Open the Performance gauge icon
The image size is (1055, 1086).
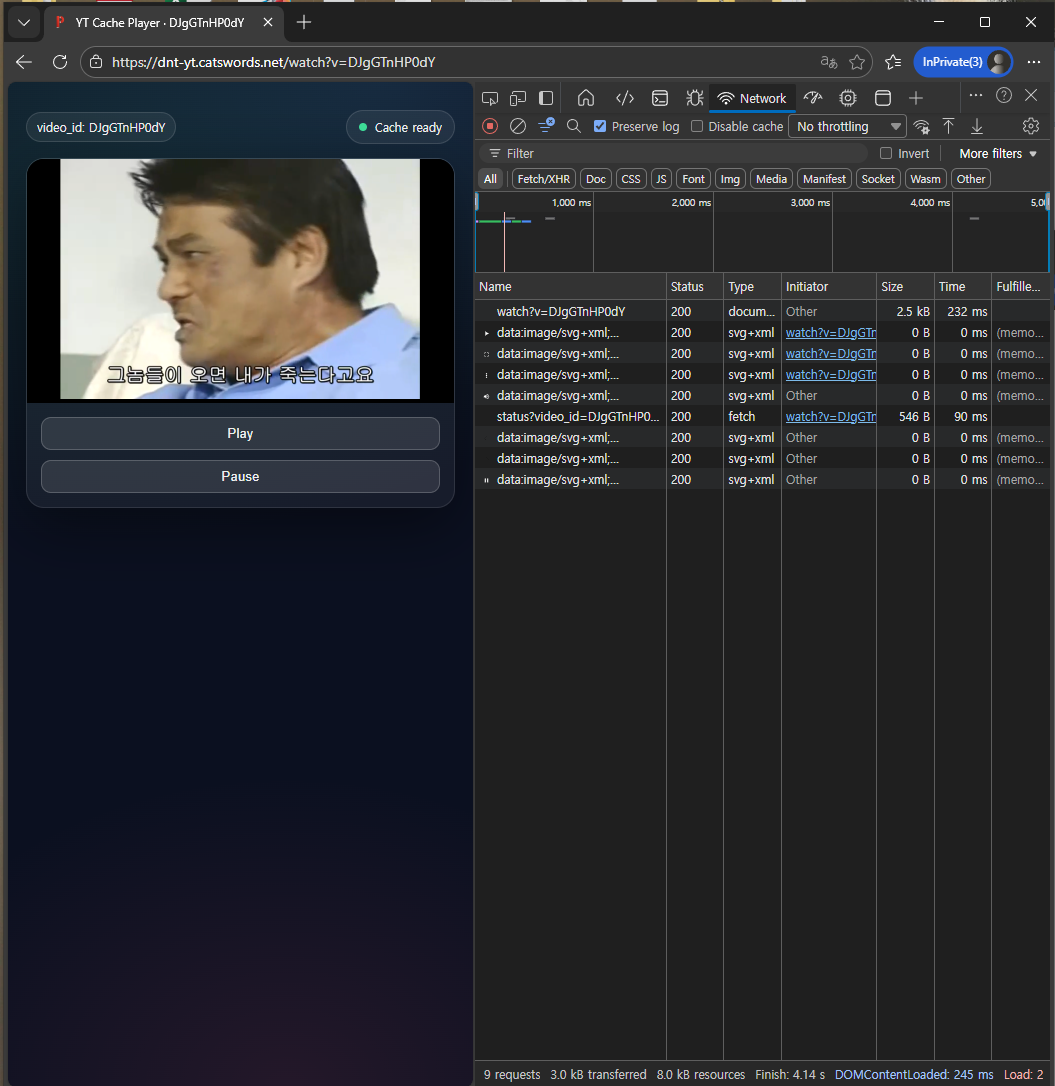tap(813, 98)
